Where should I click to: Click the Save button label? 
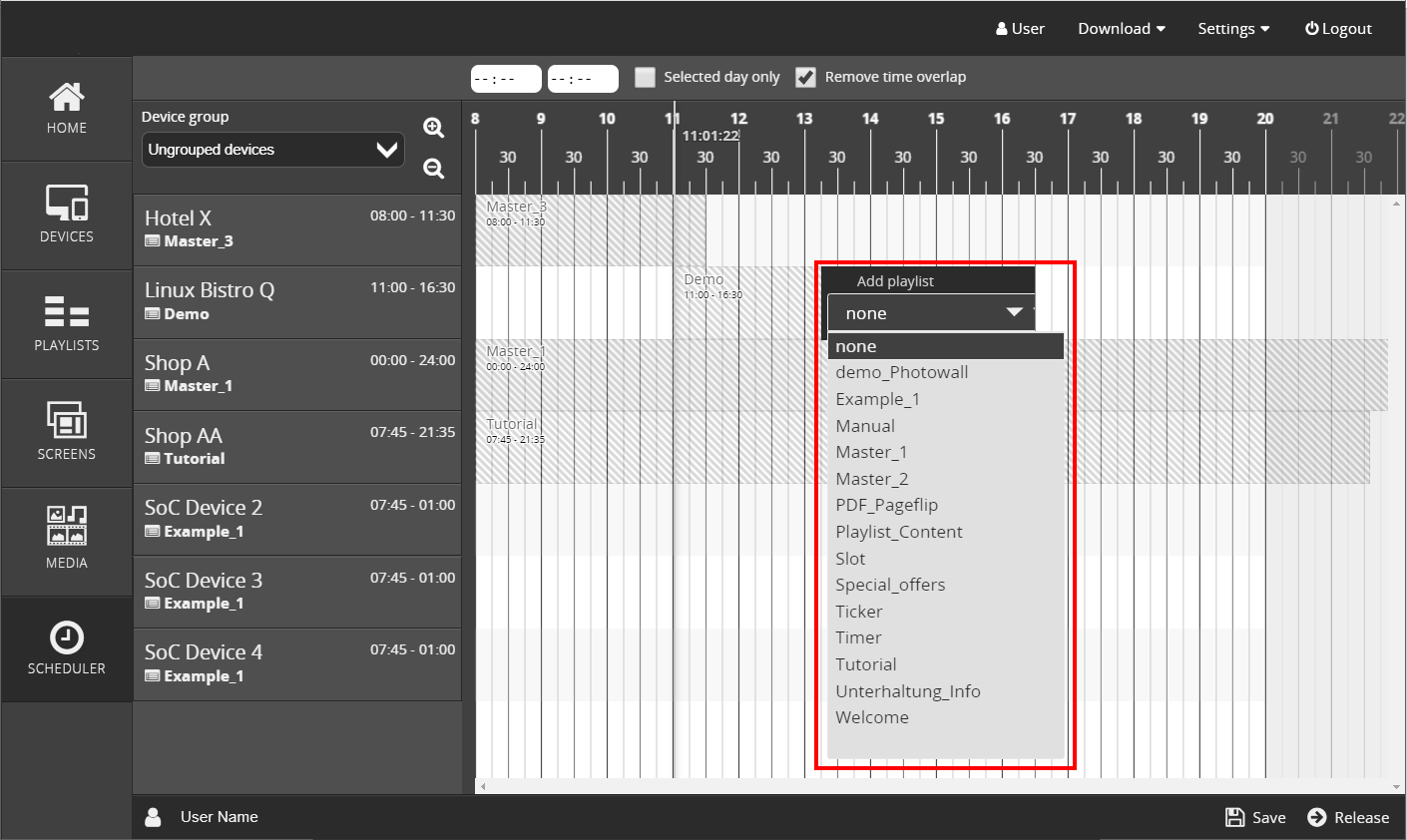pyautogui.click(x=1269, y=817)
